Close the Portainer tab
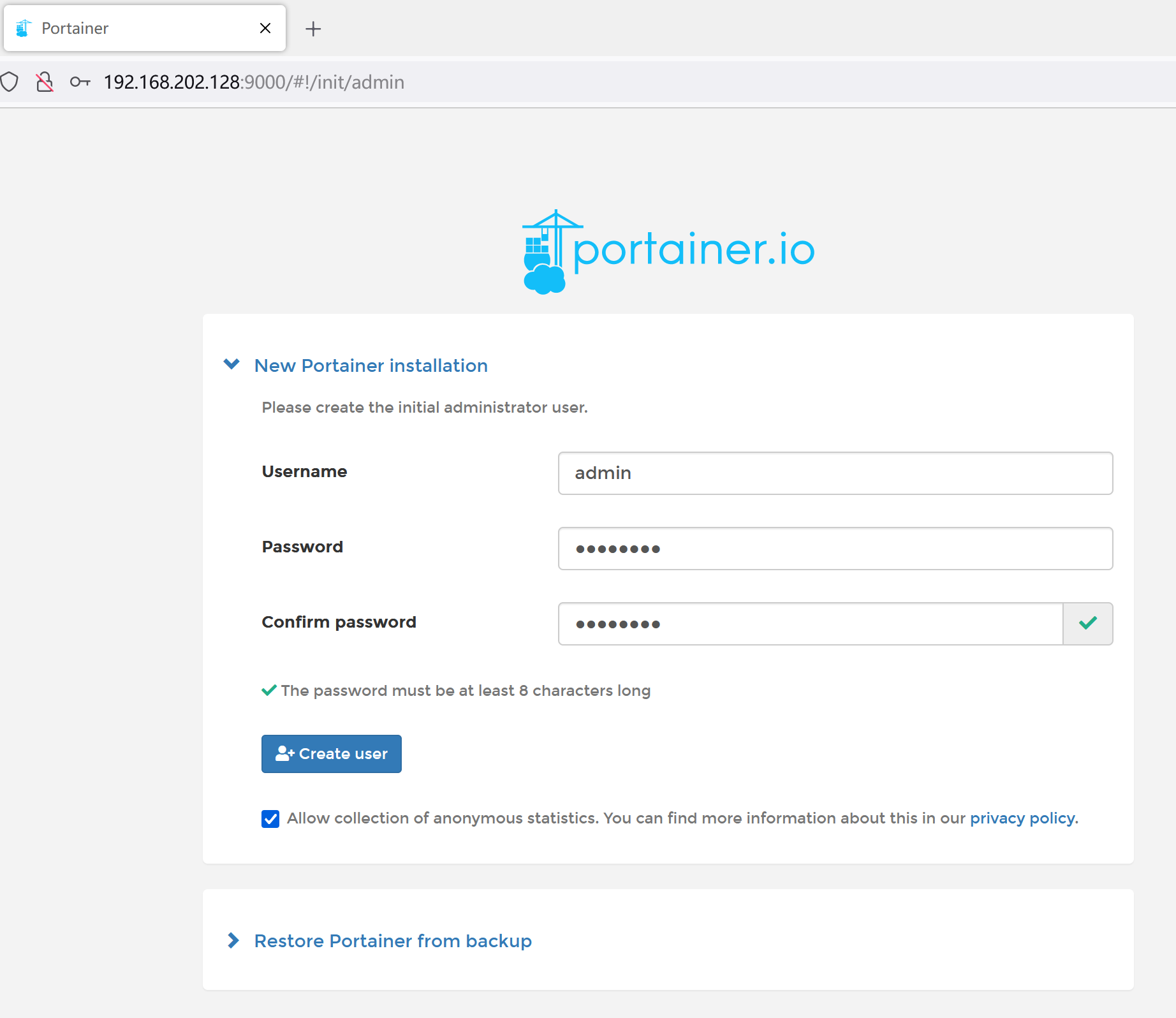 point(265,28)
